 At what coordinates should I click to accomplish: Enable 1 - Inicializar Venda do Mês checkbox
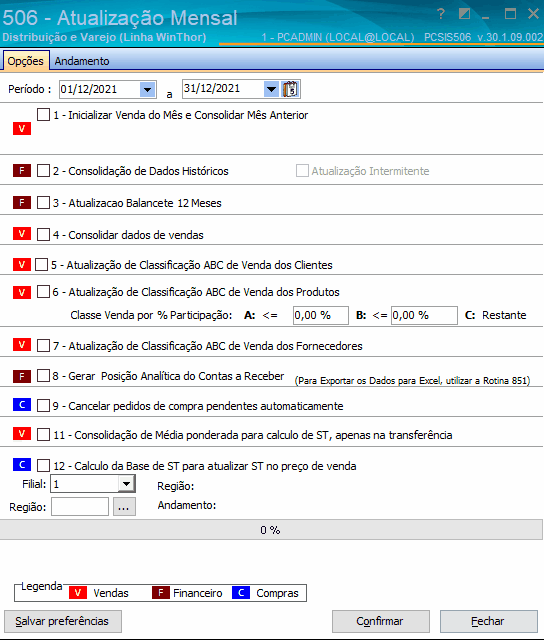tap(43, 115)
